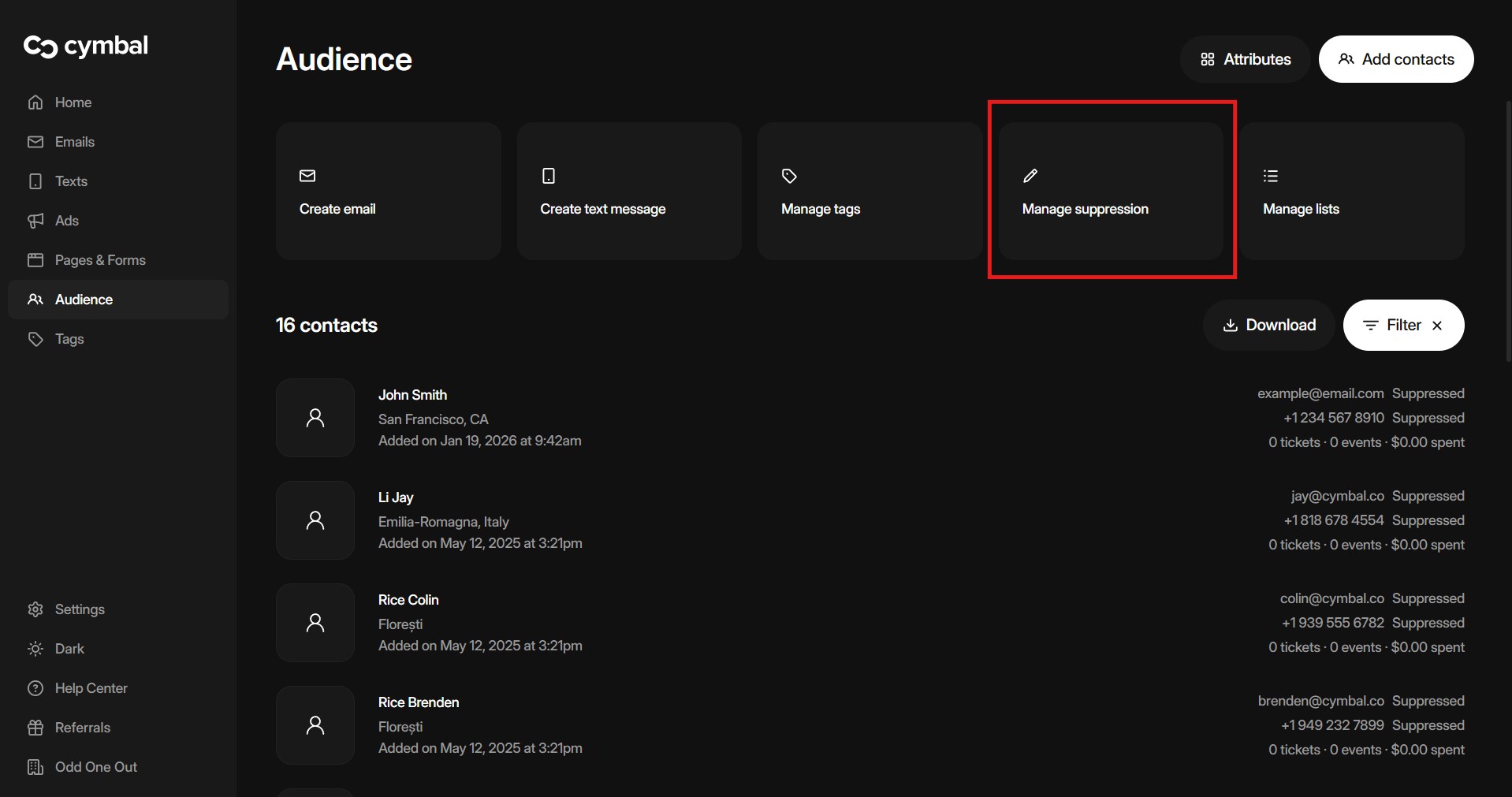Open the Help Center
Image resolution: width=1512 pixels, height=797 pixels.
(x=91, y=688)
